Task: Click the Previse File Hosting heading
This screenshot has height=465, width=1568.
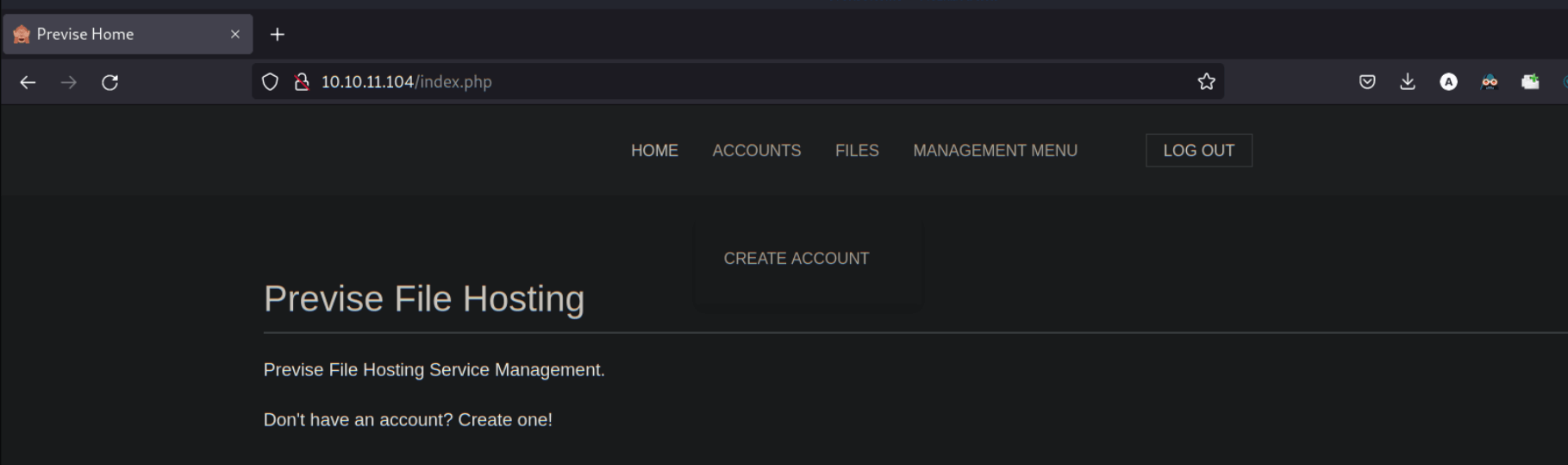Action: (424, 299)
